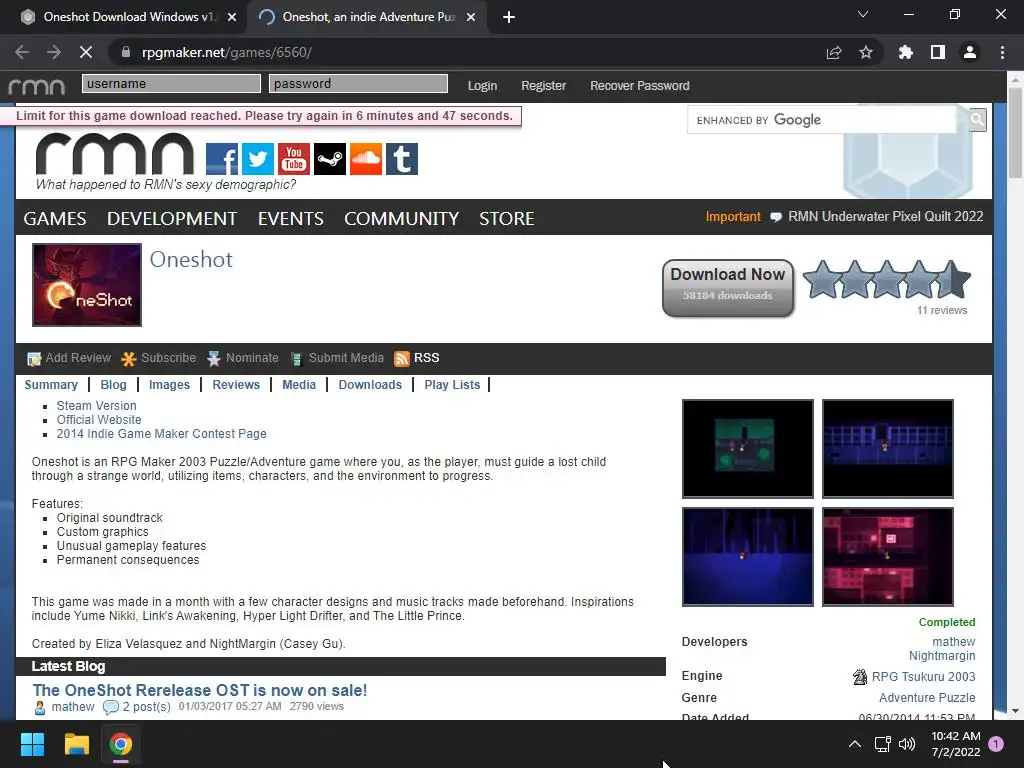Close the Oneshot indie Adventure tab
The image size is (1024, 768).
tap(471, 17)
